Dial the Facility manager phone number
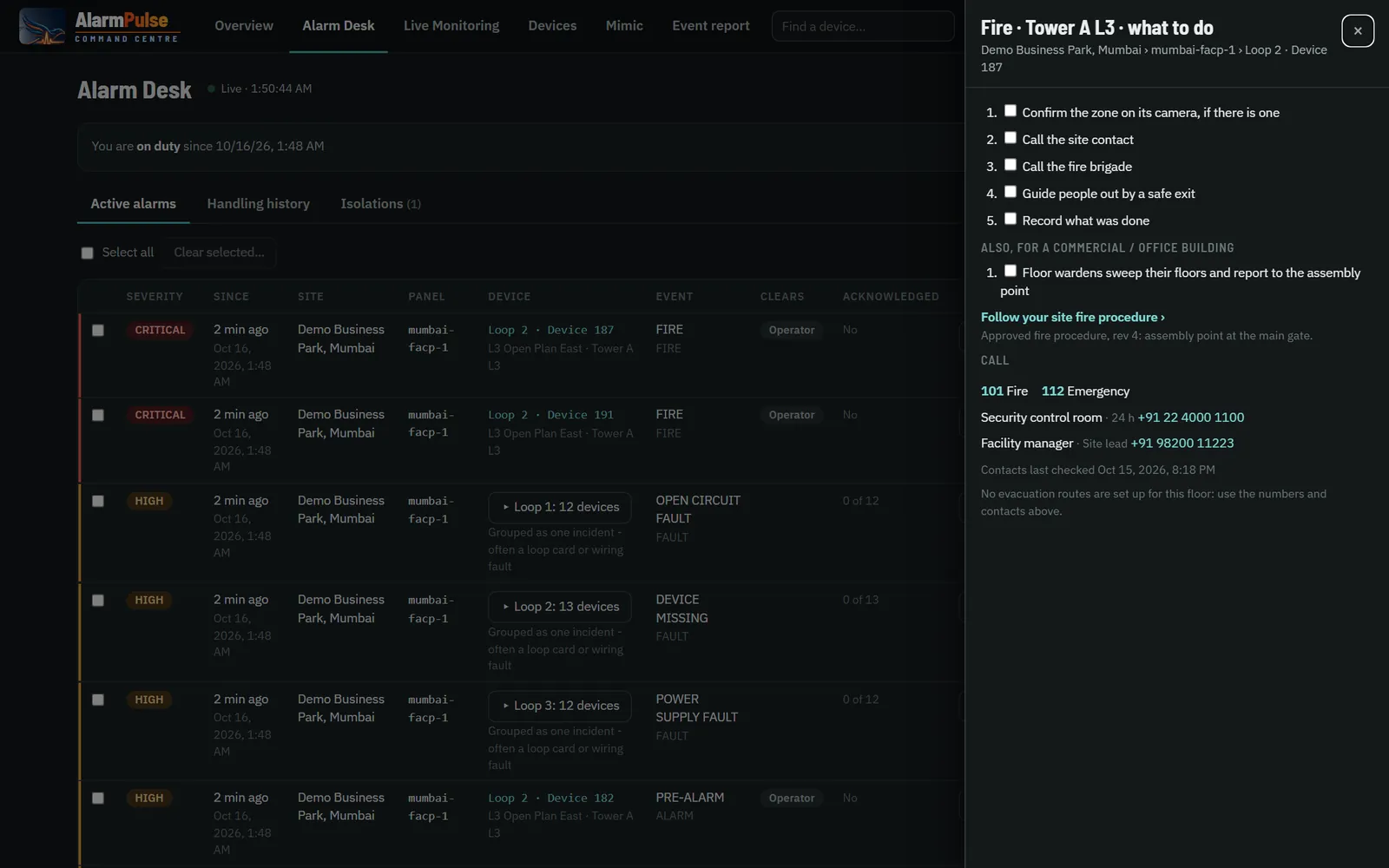This screenshot has height=868, width=1389. tap(1182, 443)
